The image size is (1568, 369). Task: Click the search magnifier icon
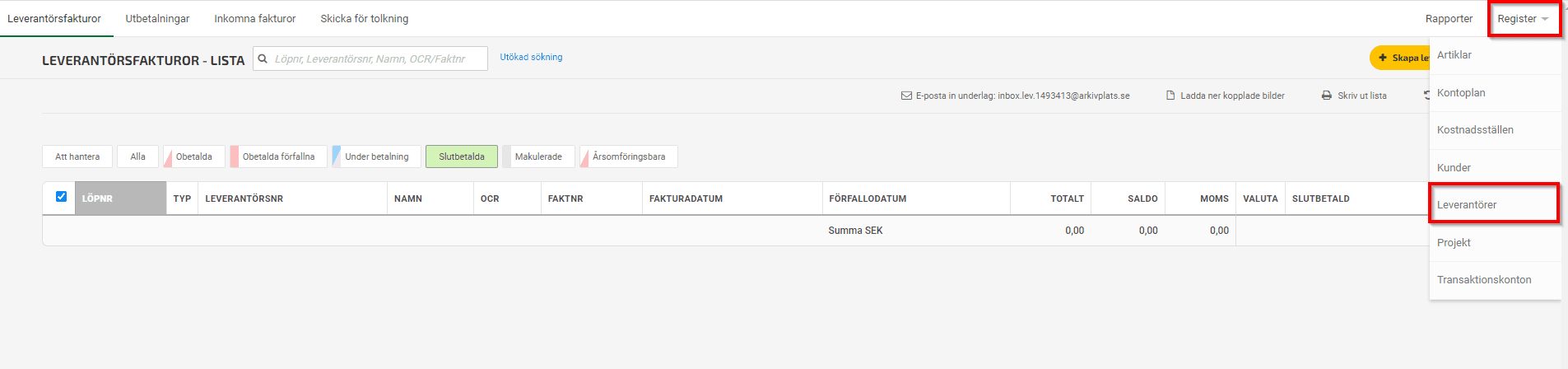click(263, 58)
